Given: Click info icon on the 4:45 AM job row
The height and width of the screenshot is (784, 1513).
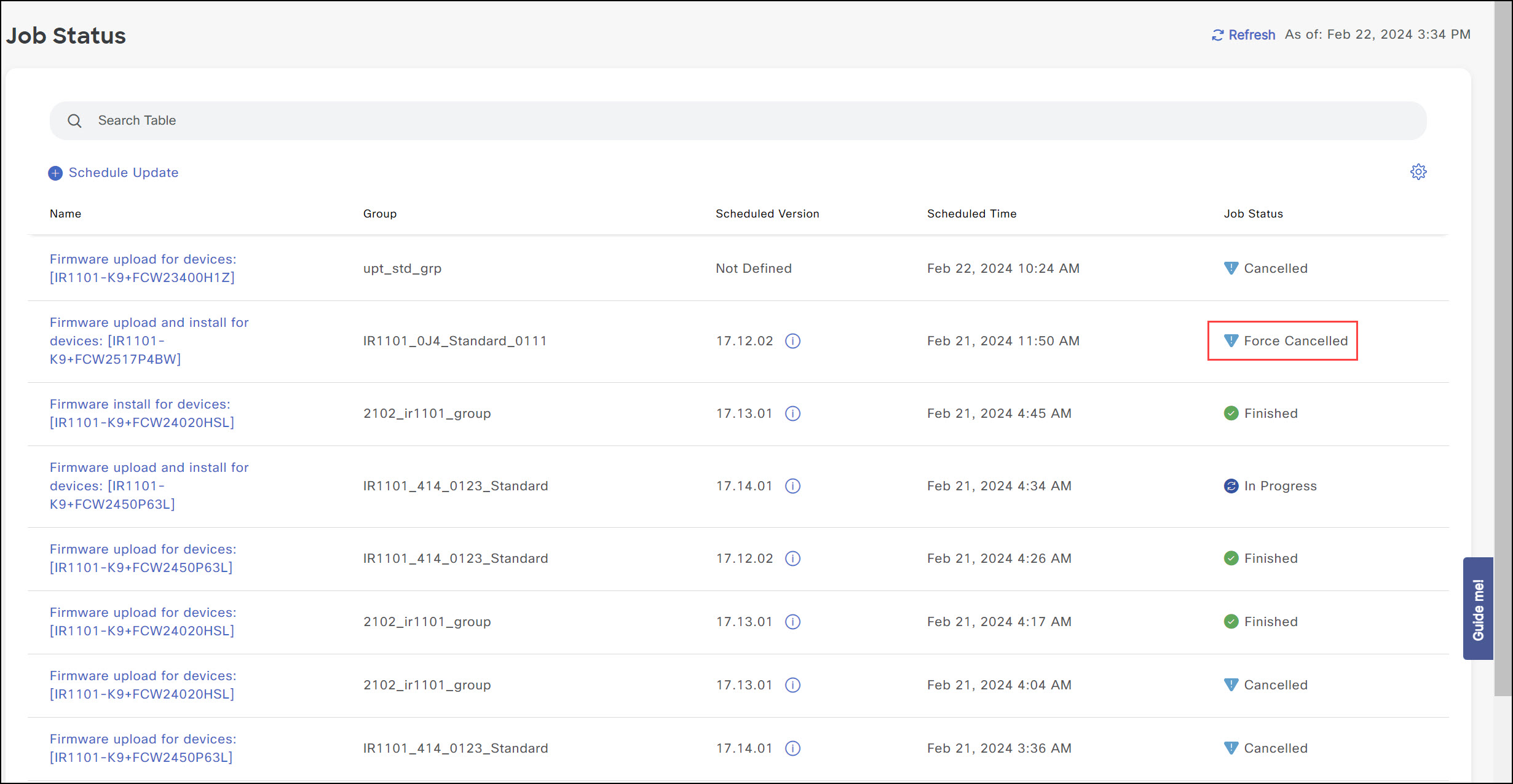Looking at the screenshot, I should [x=792, y=414].
